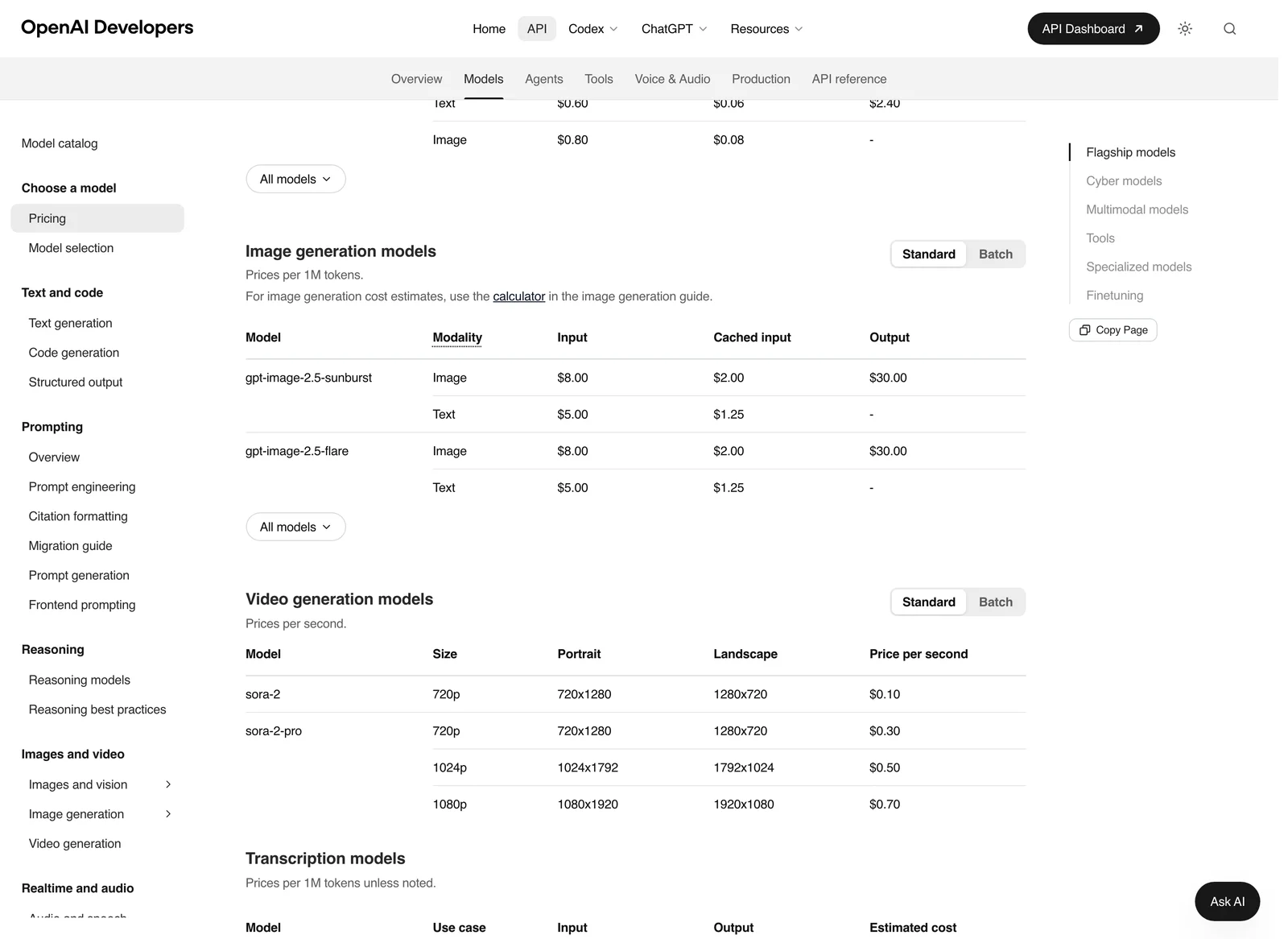The image size is (1288, 939).
Task: Jump to Tools section in page outline
Action: pyautogui.click(x=1100, y=238)
